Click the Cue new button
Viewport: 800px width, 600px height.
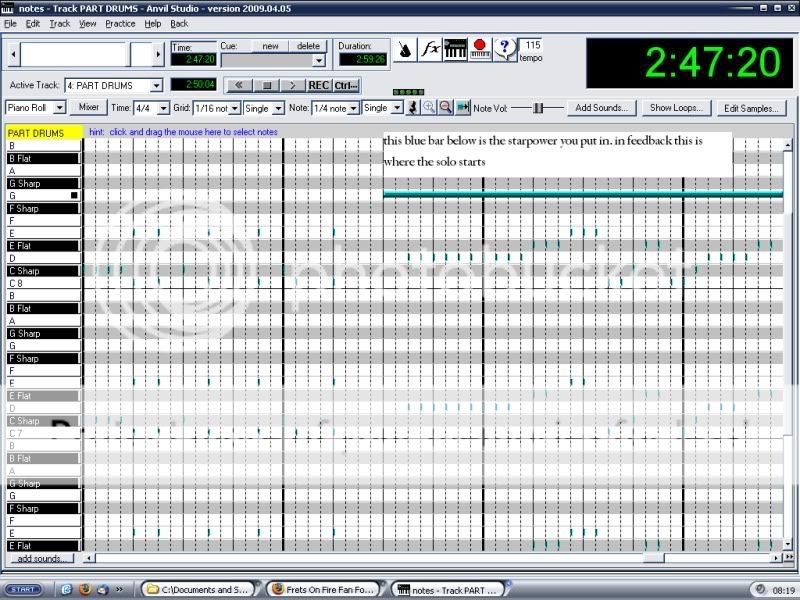point(270,46)
